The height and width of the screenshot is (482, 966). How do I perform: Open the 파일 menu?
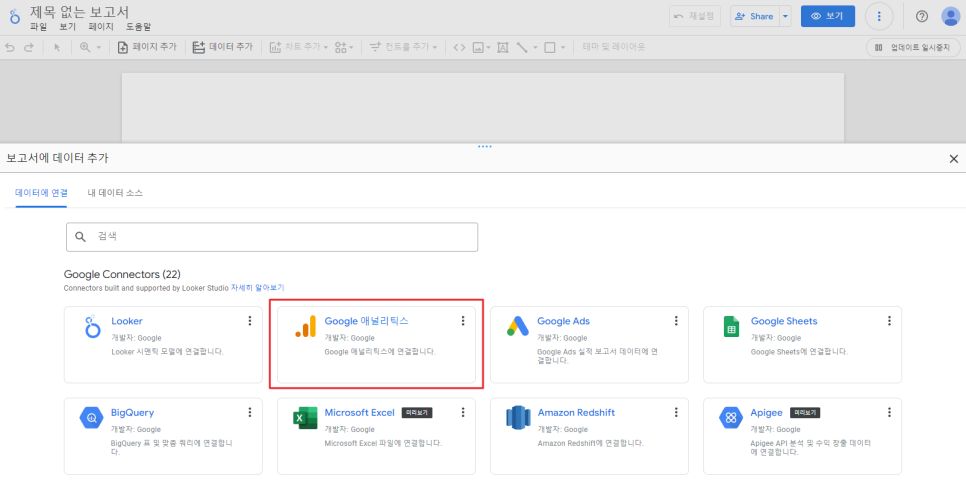click(x=38, y=27)
